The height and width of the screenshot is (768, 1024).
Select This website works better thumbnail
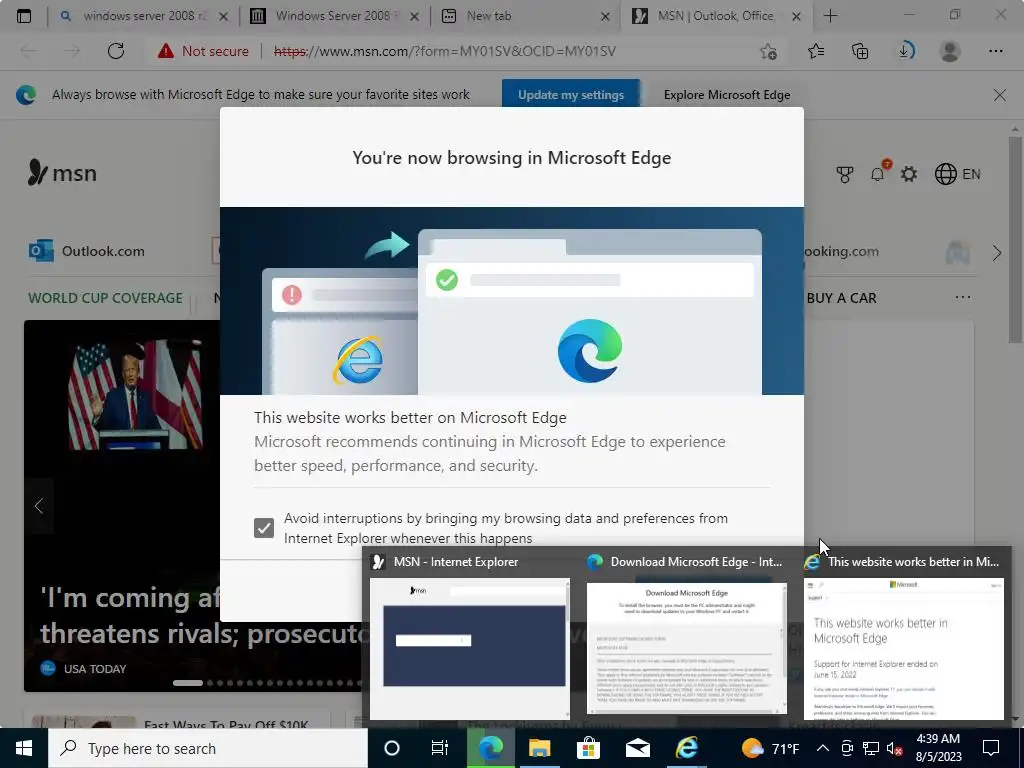click(x=903, y=648)
